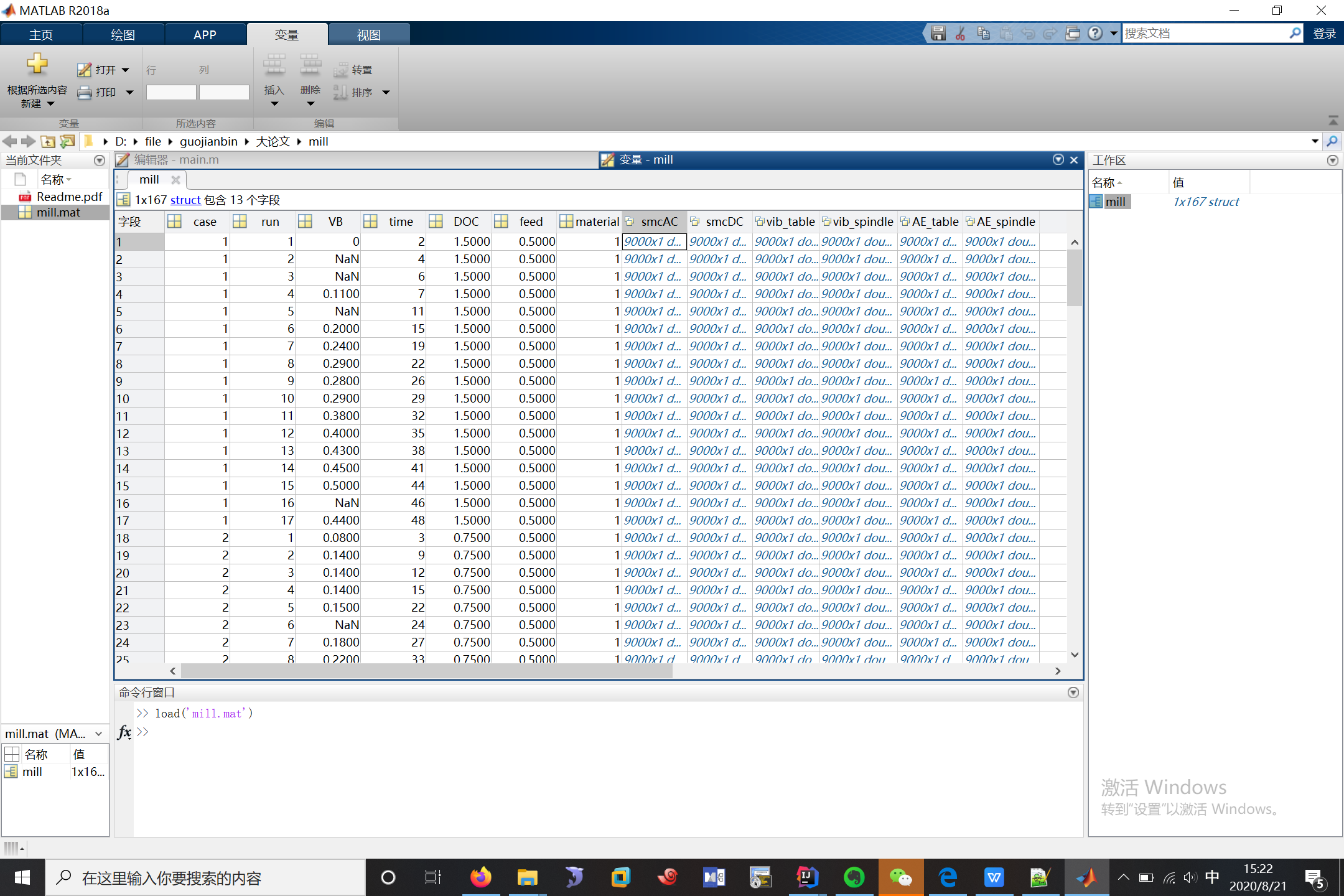The height and width of the screenshot is (896, 1344).
Task: Click the New from Selection plus icon
Action: click(37, 64)
